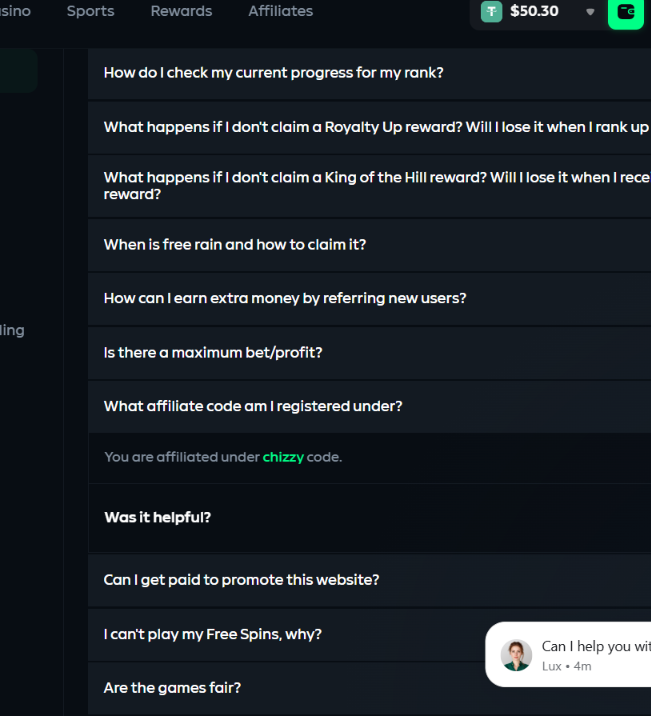Expand 'When is free rain' question
Image resolution: width=651 pixels, height=716 pixels.
click(x=369, y=245)
